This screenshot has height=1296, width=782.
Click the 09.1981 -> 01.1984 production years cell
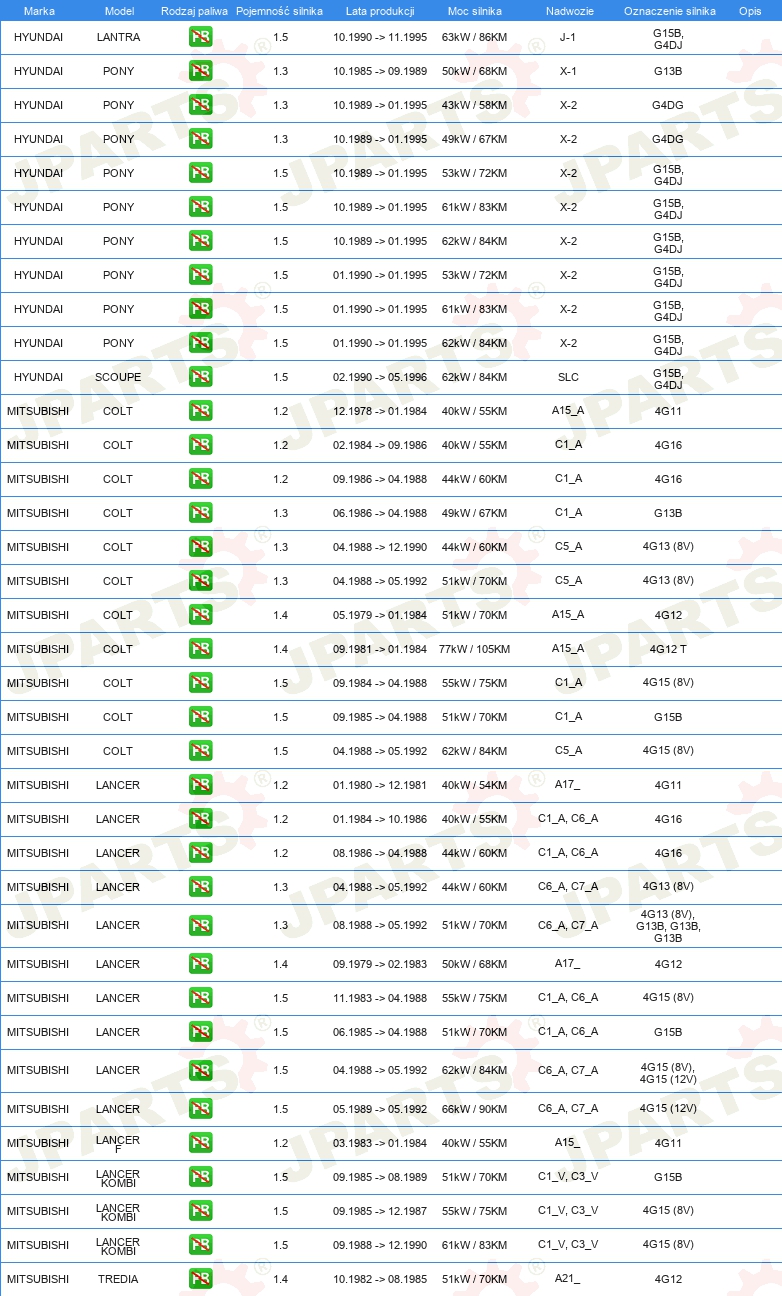point(380,650)
